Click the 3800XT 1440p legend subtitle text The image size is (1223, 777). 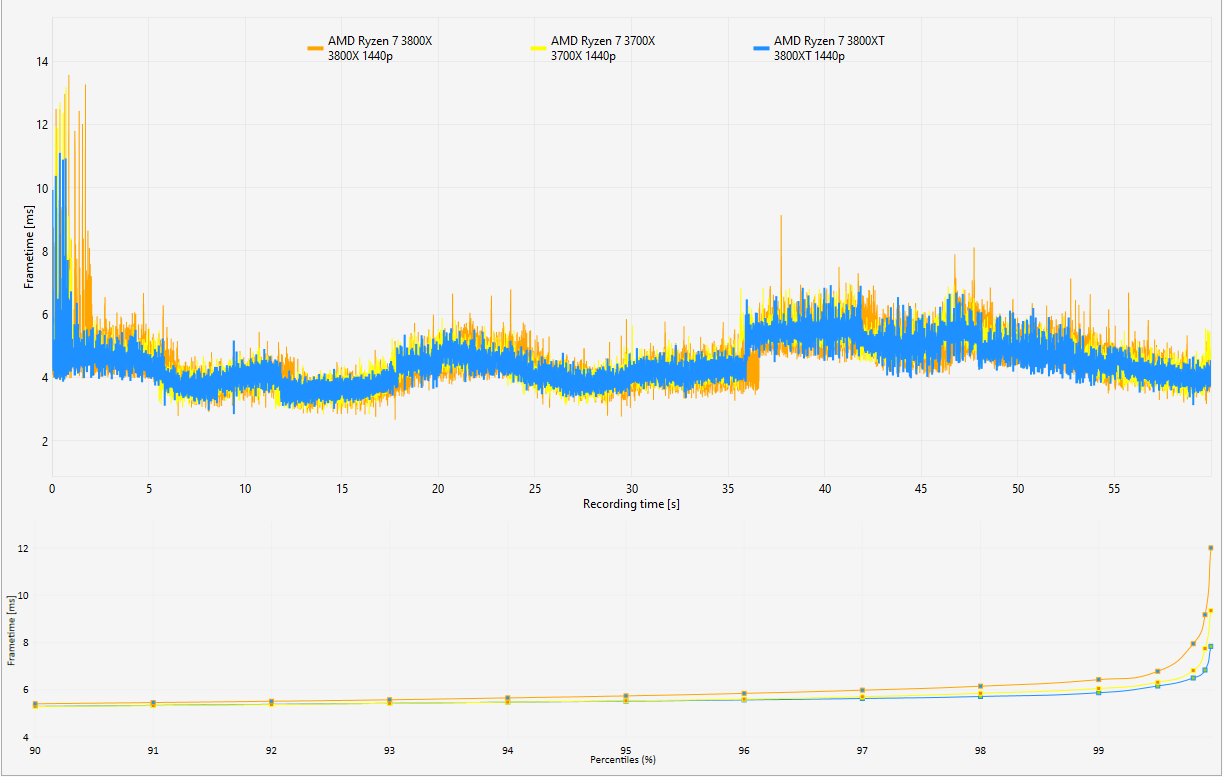coord(809,56)
